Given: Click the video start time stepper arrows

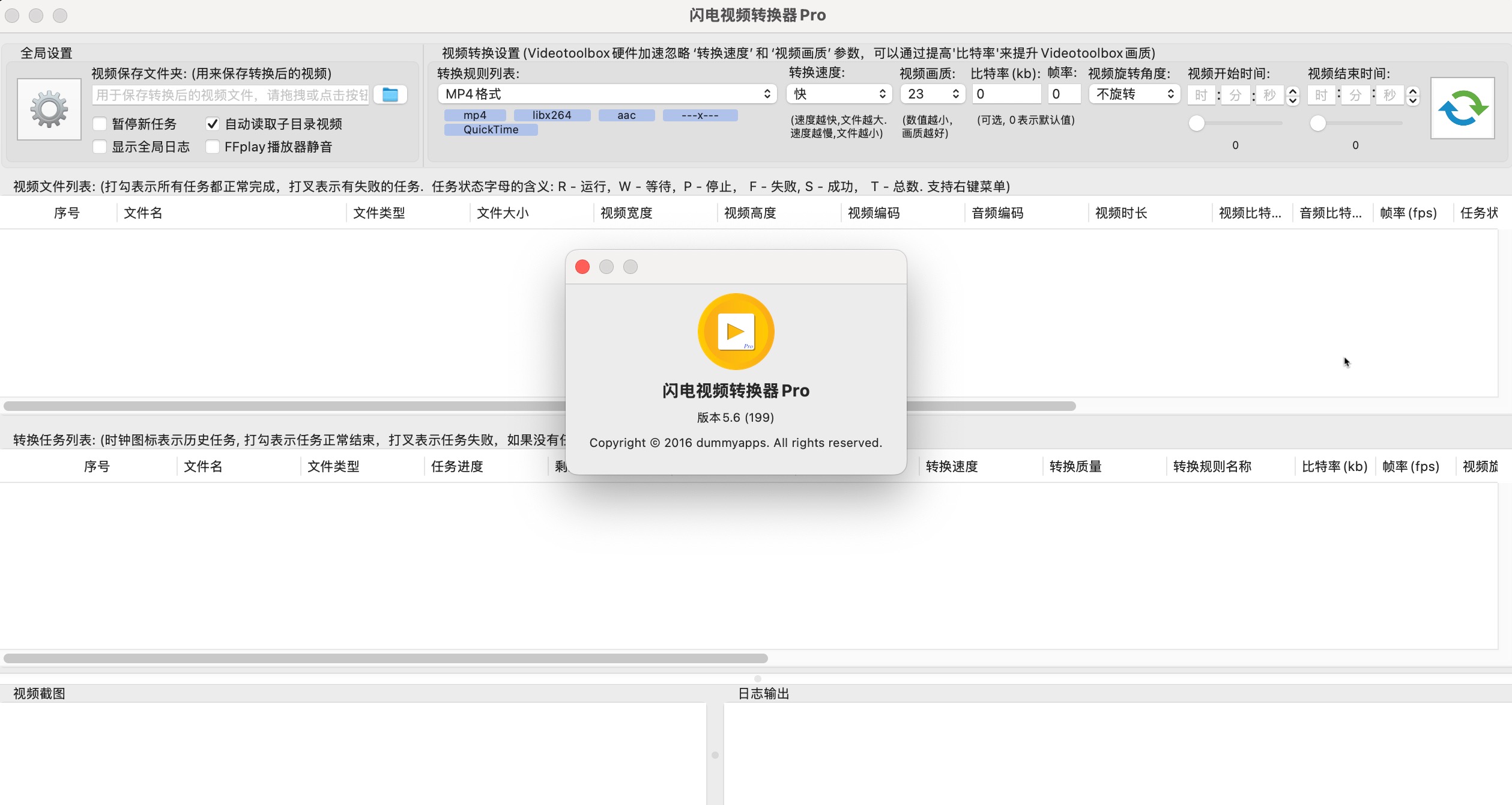Looking at the screenshot, I should point(1293,95).
